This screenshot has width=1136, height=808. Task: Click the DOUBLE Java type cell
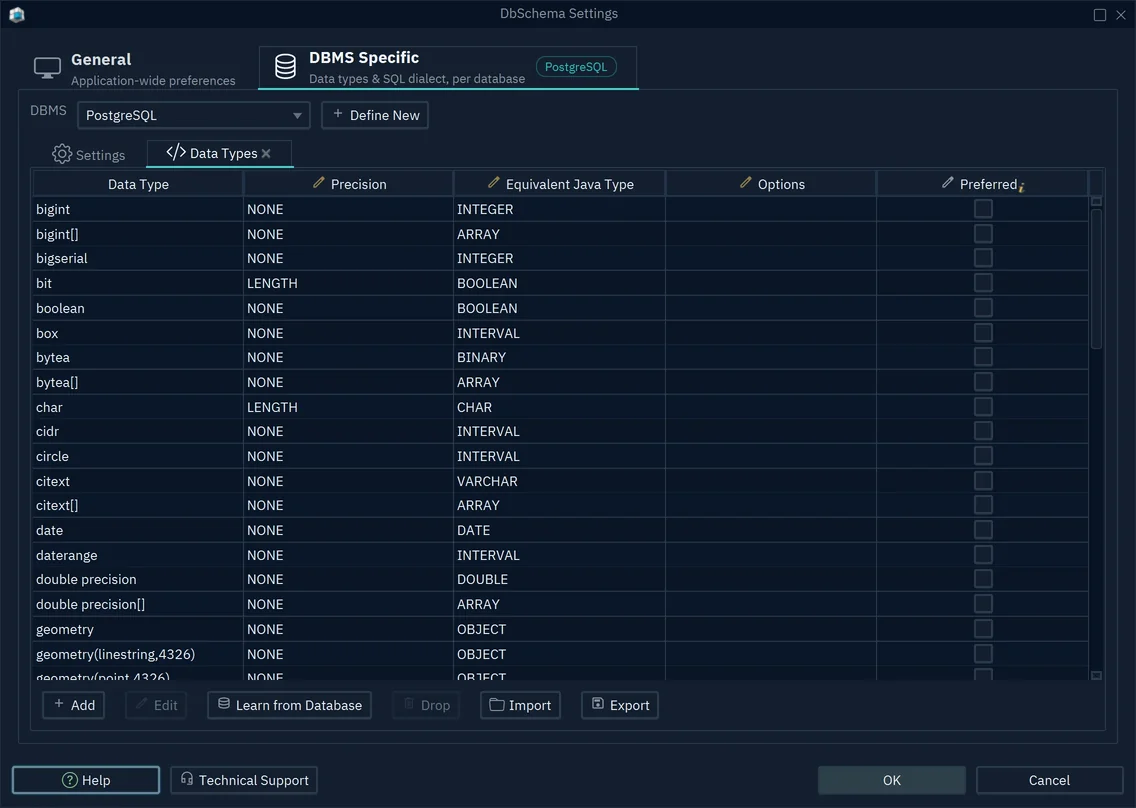[x=559, y=579]
